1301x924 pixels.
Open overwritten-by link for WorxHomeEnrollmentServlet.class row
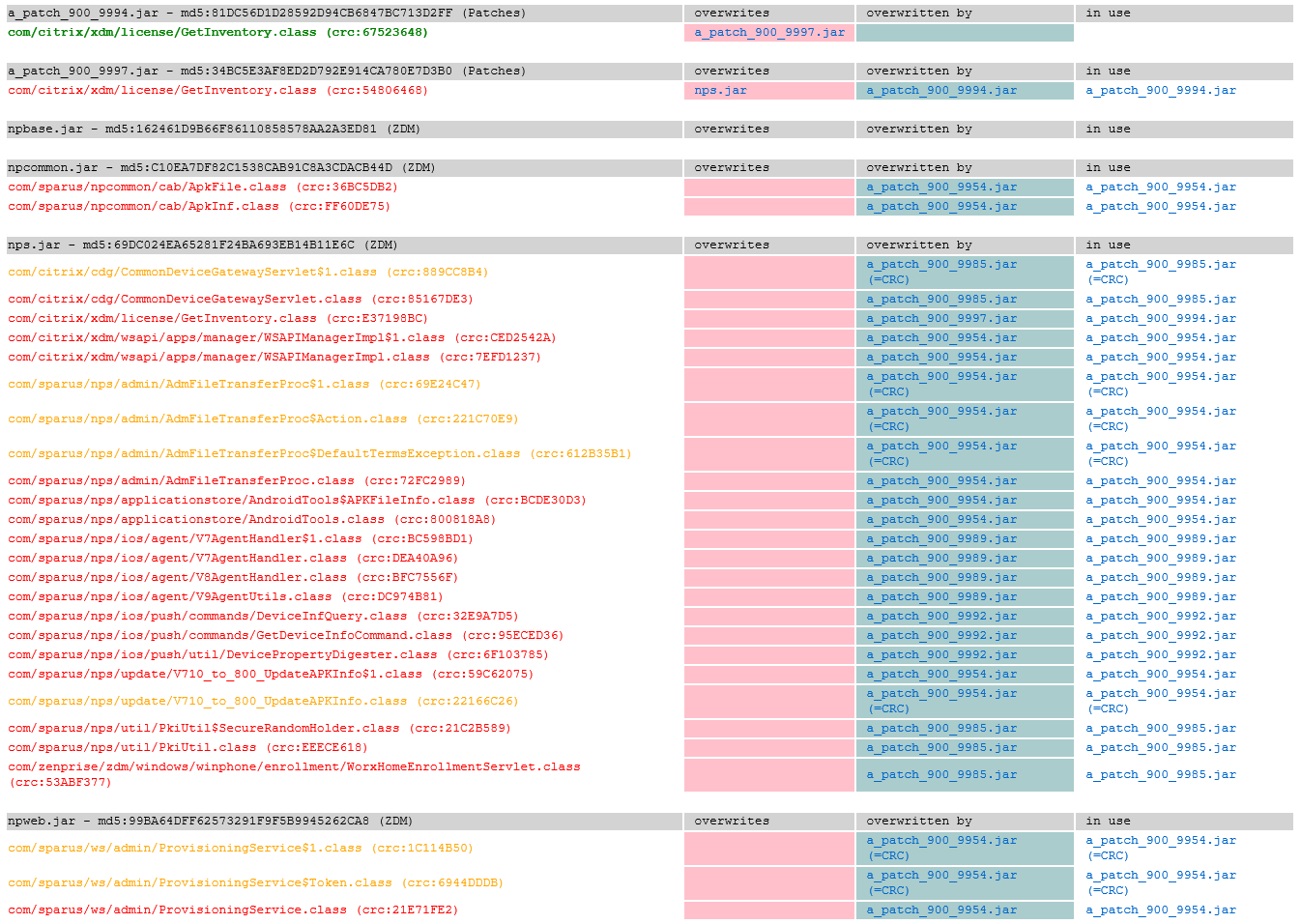coord(941,774)
